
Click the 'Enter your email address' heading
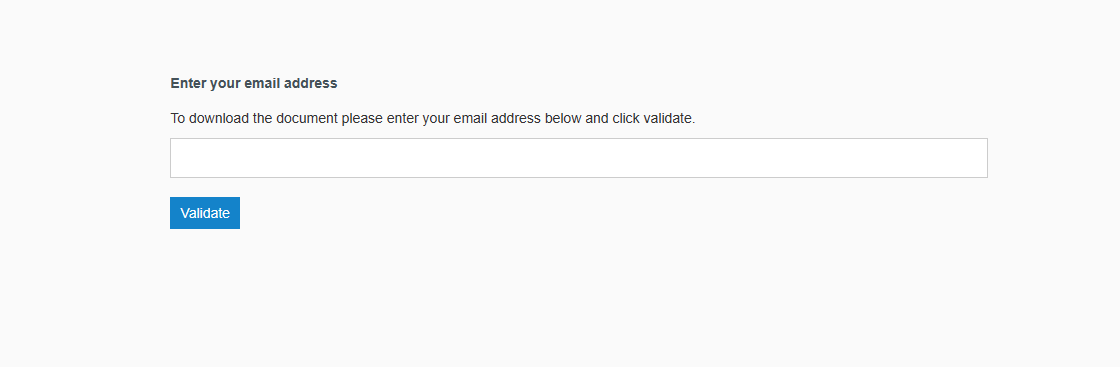(x=254, y=84)
